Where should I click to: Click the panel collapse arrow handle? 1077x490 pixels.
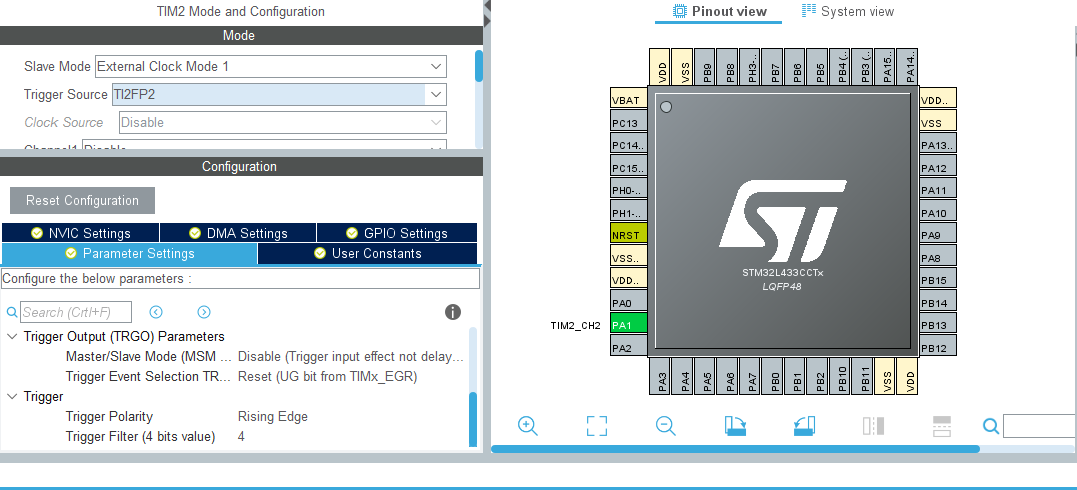pyautogui.click(x=488, y=12)
